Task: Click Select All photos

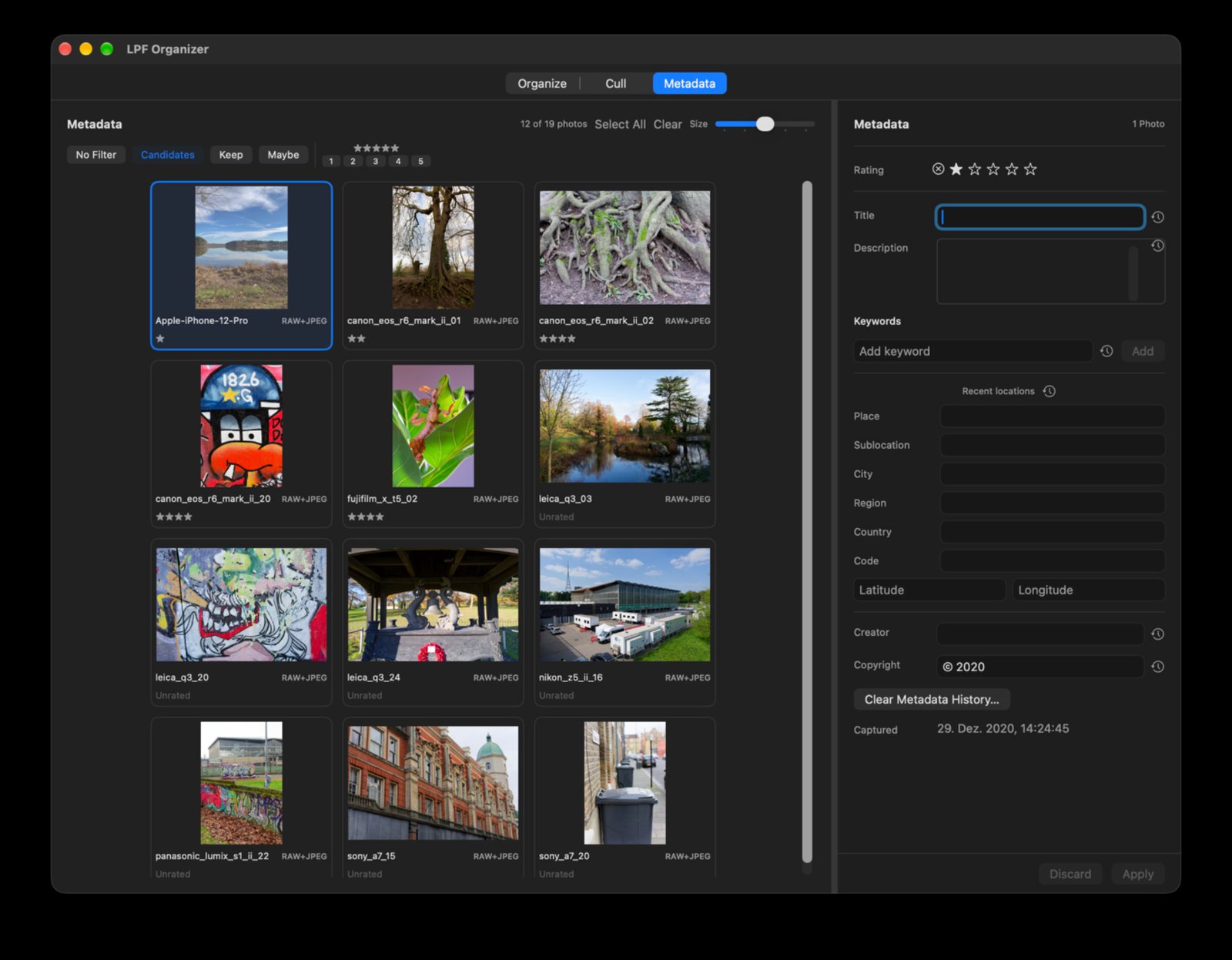Action: (620, 124)
